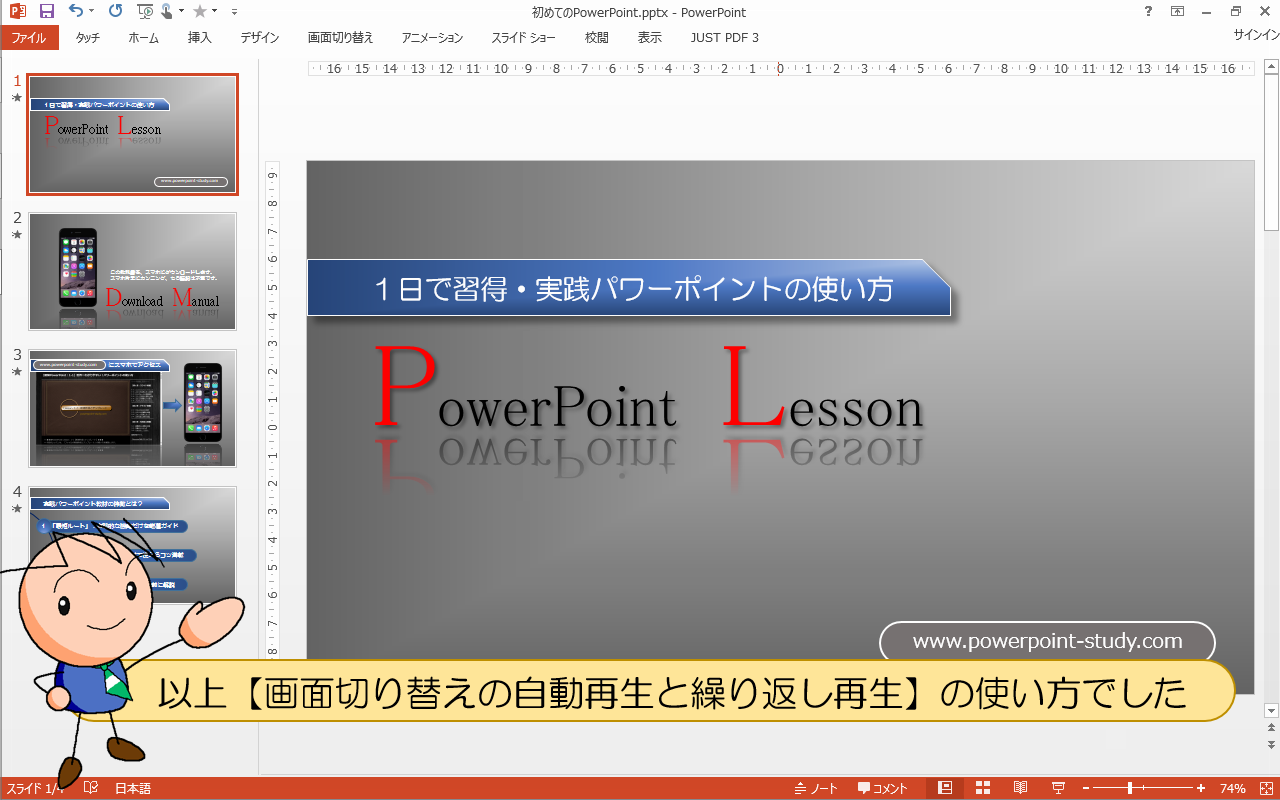Screen dimensions: 1280x800
Task: Click zoom out minus button
Action: pyautogui.click(x=1085, y=788)
